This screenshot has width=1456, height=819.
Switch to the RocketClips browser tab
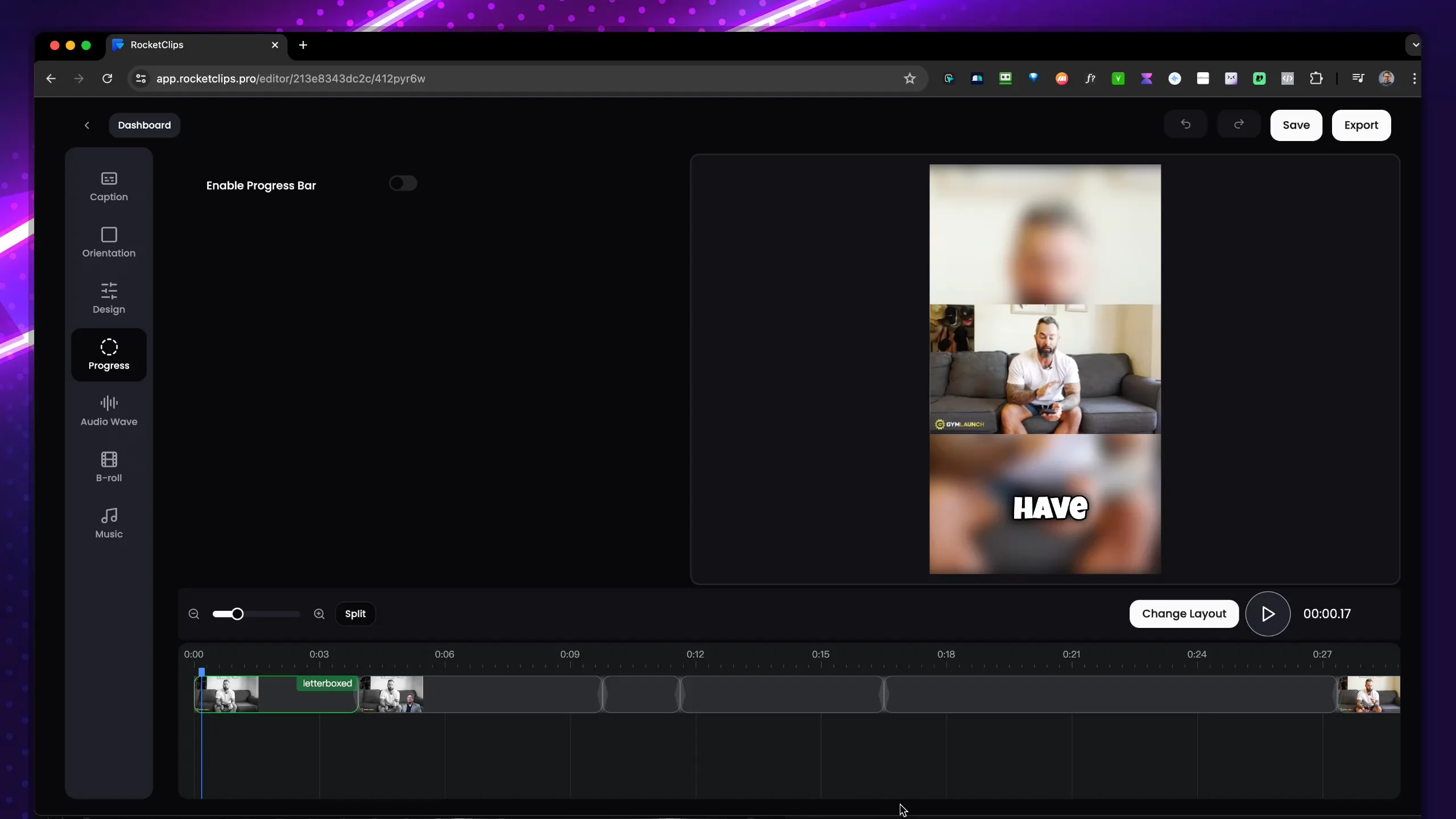tap(171, 45)
